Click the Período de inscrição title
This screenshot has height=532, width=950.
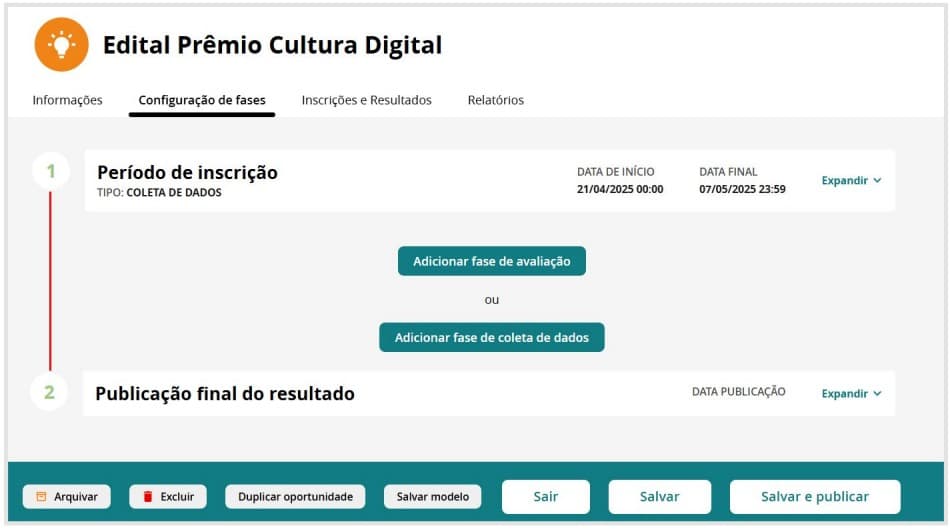187,172
